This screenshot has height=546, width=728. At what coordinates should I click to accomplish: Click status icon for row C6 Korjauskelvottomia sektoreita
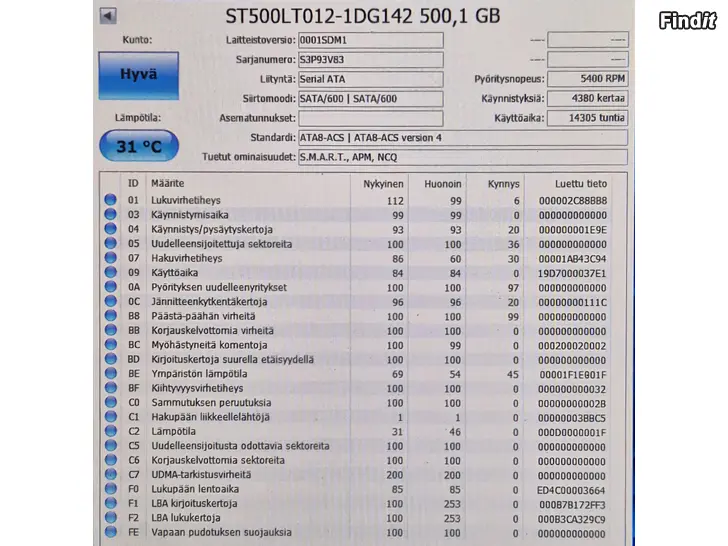point(110,459)
